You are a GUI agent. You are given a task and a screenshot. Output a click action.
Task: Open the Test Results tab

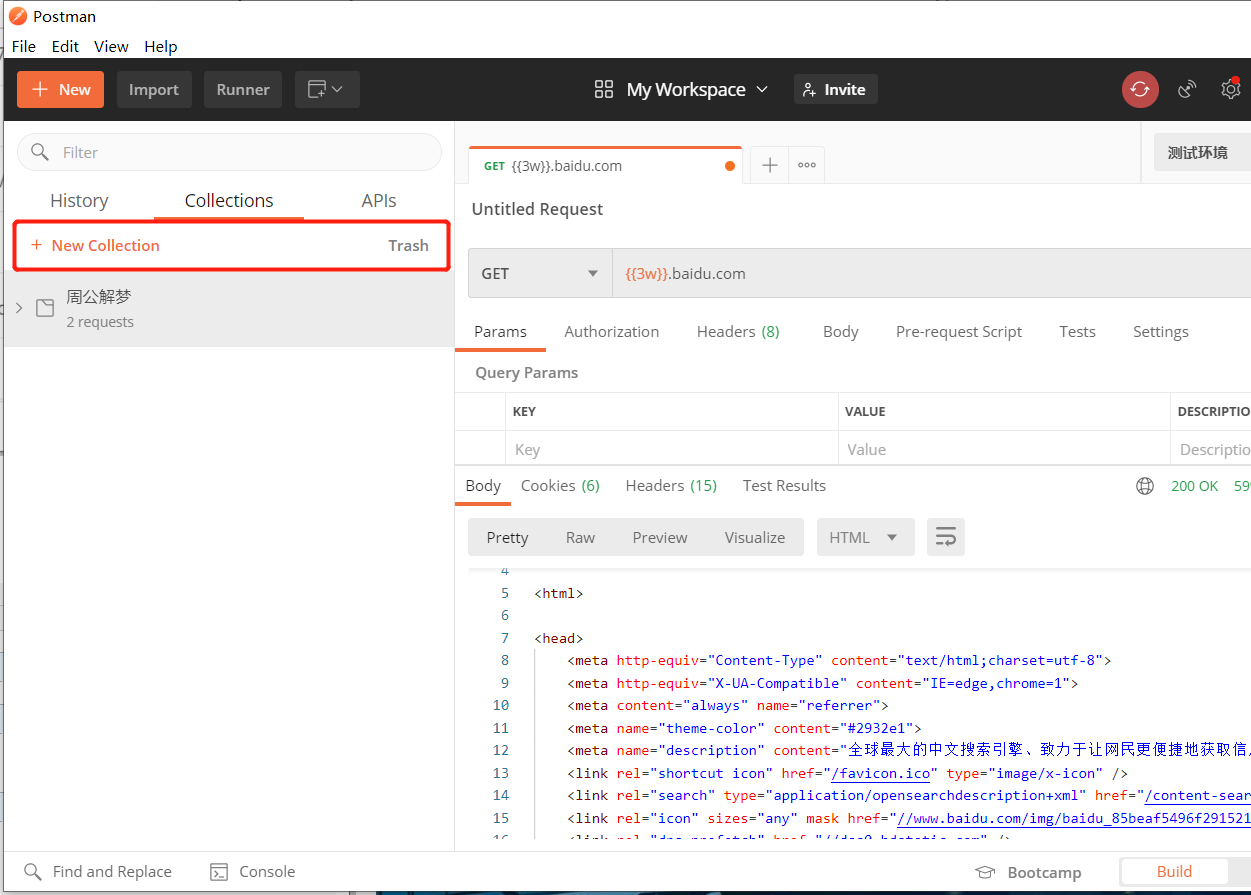784,486
